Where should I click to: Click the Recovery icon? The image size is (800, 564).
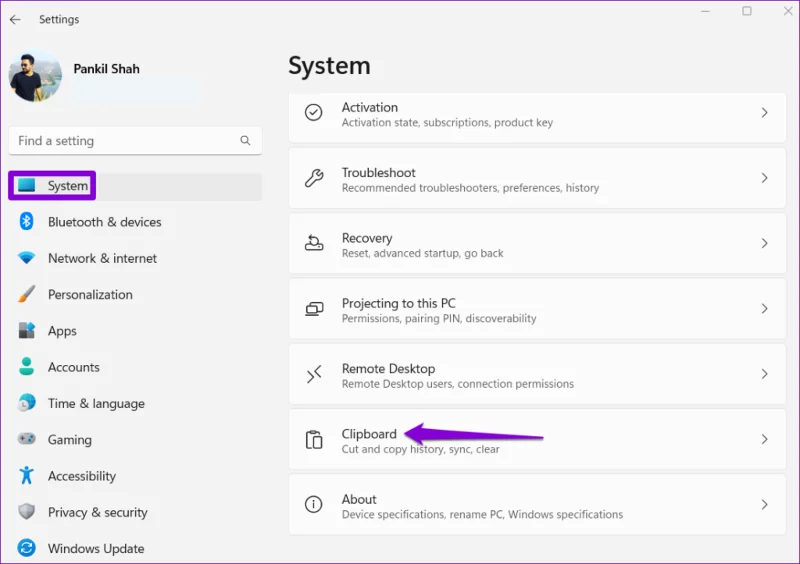(x=314, y=243)
